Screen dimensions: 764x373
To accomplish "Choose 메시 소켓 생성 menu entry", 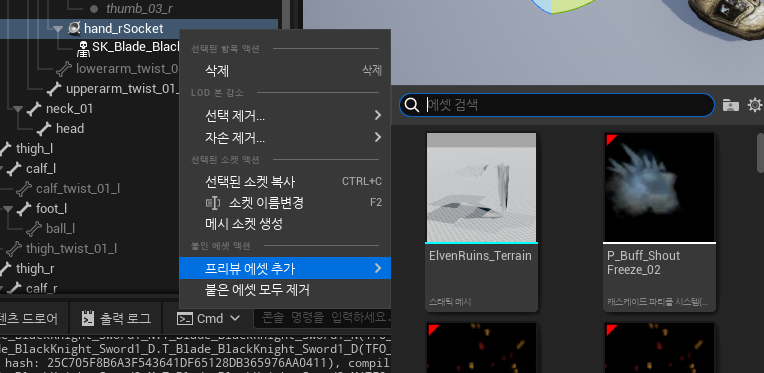I will (285, 224).
